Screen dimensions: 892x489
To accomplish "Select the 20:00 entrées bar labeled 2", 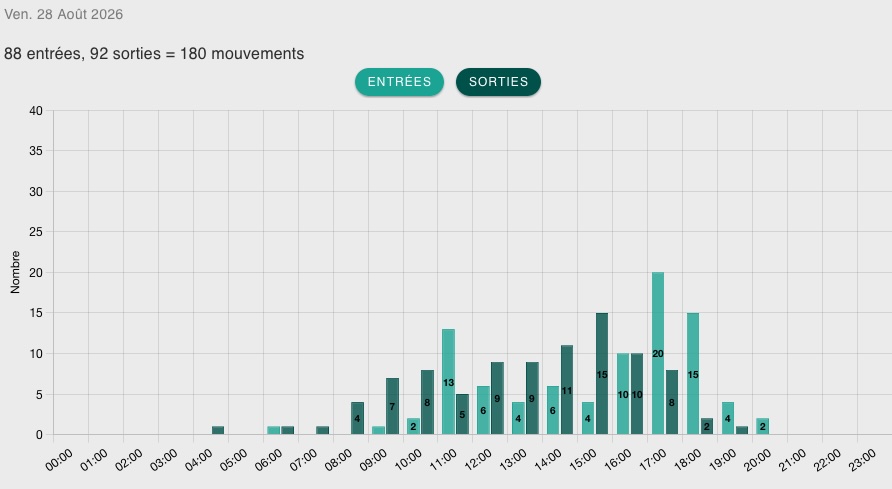I will click(762, 426).
